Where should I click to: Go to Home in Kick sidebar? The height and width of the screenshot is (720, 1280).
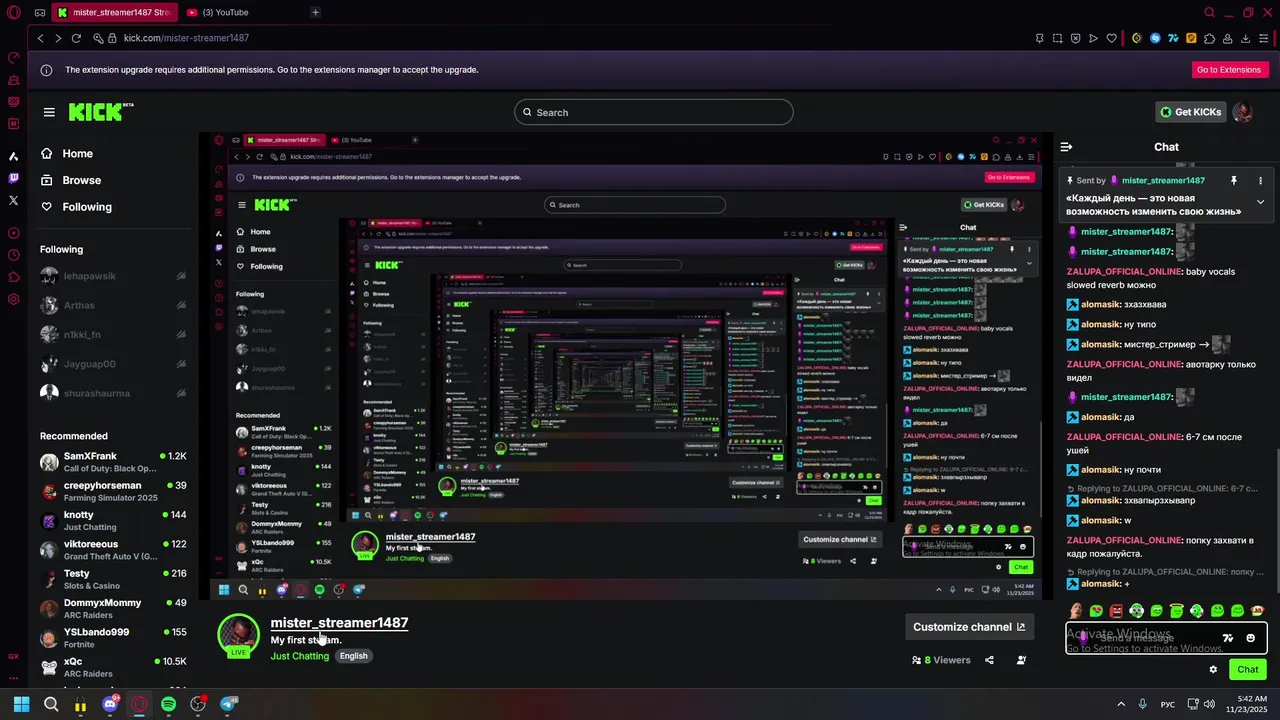click(67, 154)
